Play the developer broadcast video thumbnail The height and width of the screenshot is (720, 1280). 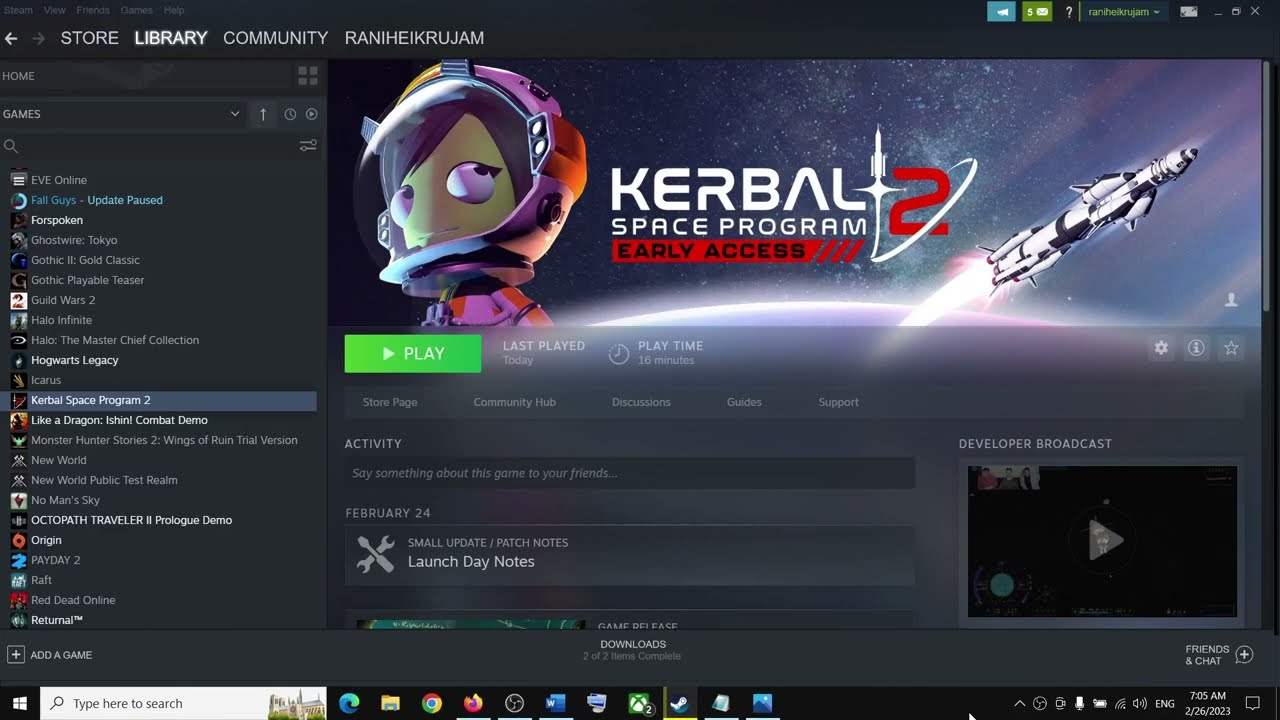pos(1102,541)
